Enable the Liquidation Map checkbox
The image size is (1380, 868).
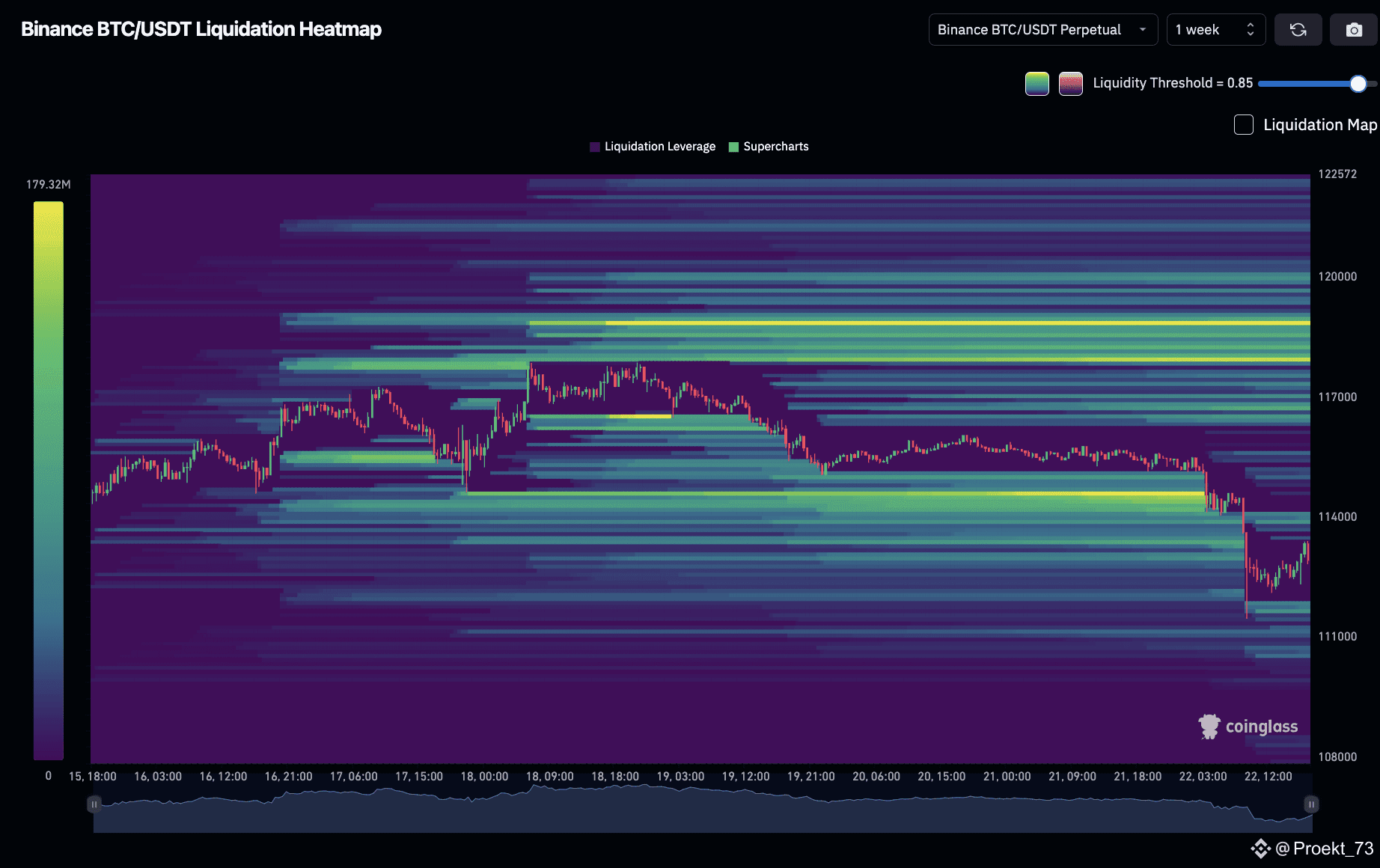[1244, 125]
